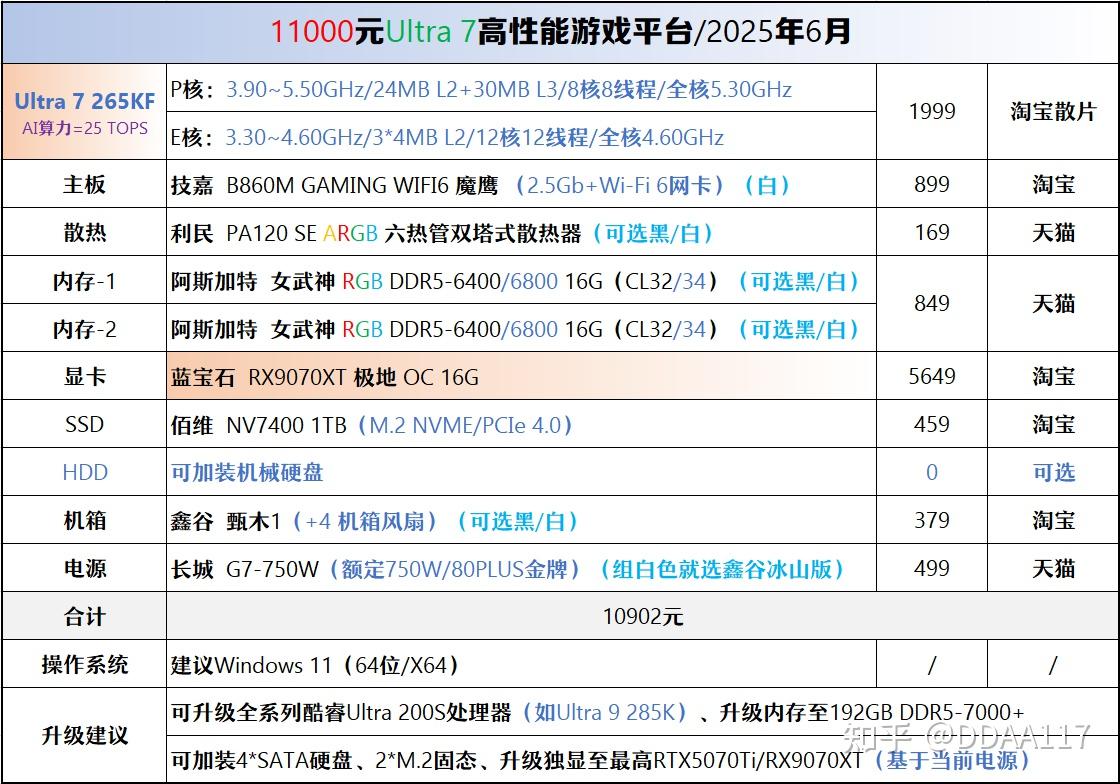Viewport: 1120px width, 784px height.
Task: Click the 10902元 total price cell
Action: point(643,616)
